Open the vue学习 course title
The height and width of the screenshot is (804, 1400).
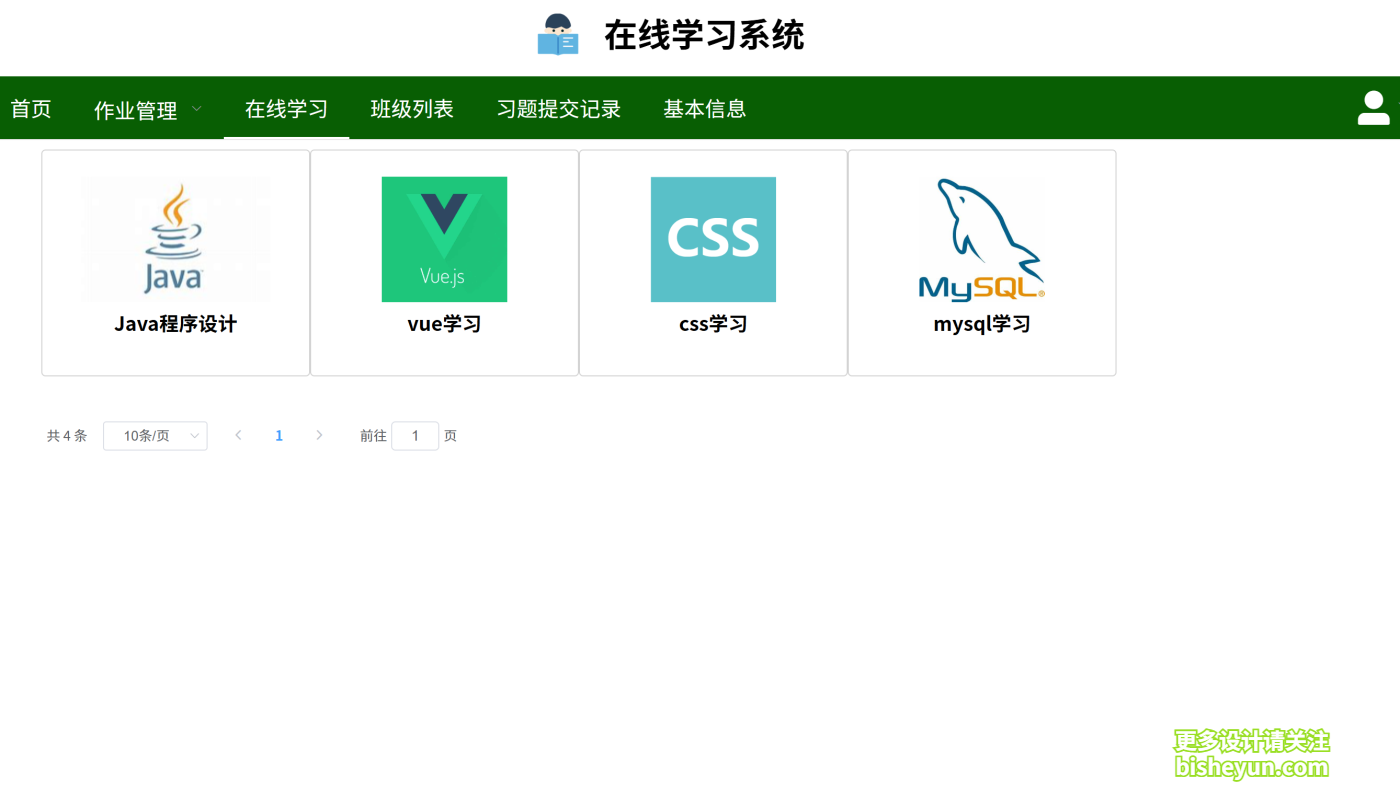(444, 324)
